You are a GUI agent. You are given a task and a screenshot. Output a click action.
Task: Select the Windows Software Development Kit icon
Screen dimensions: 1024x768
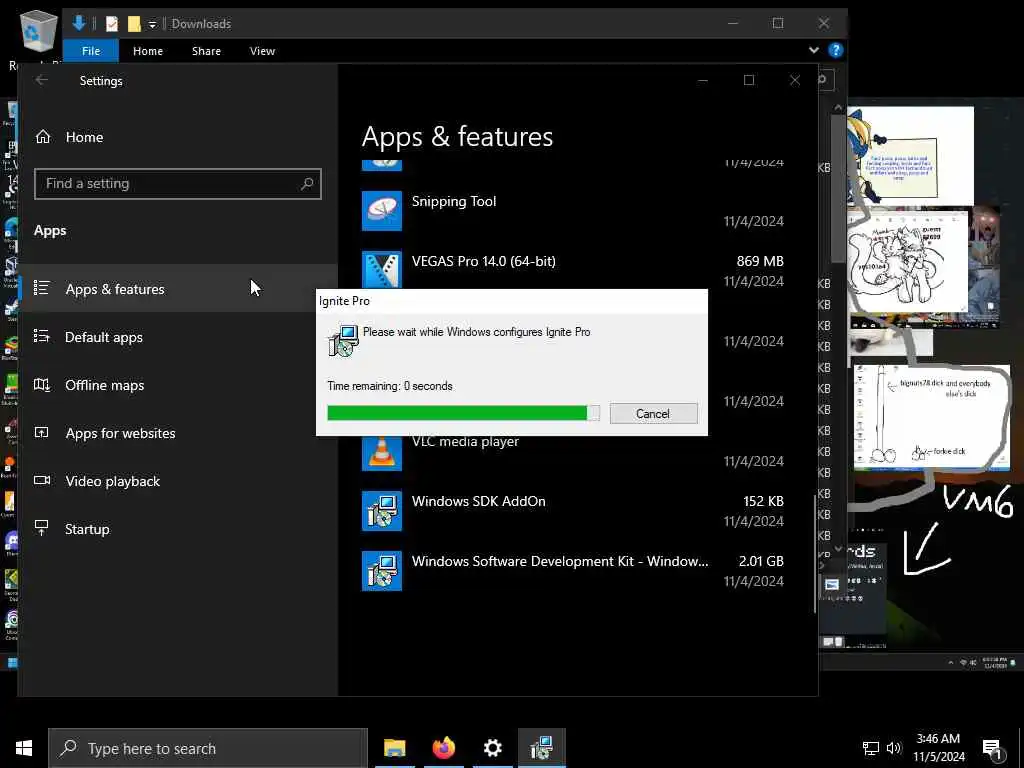[382, 571]
